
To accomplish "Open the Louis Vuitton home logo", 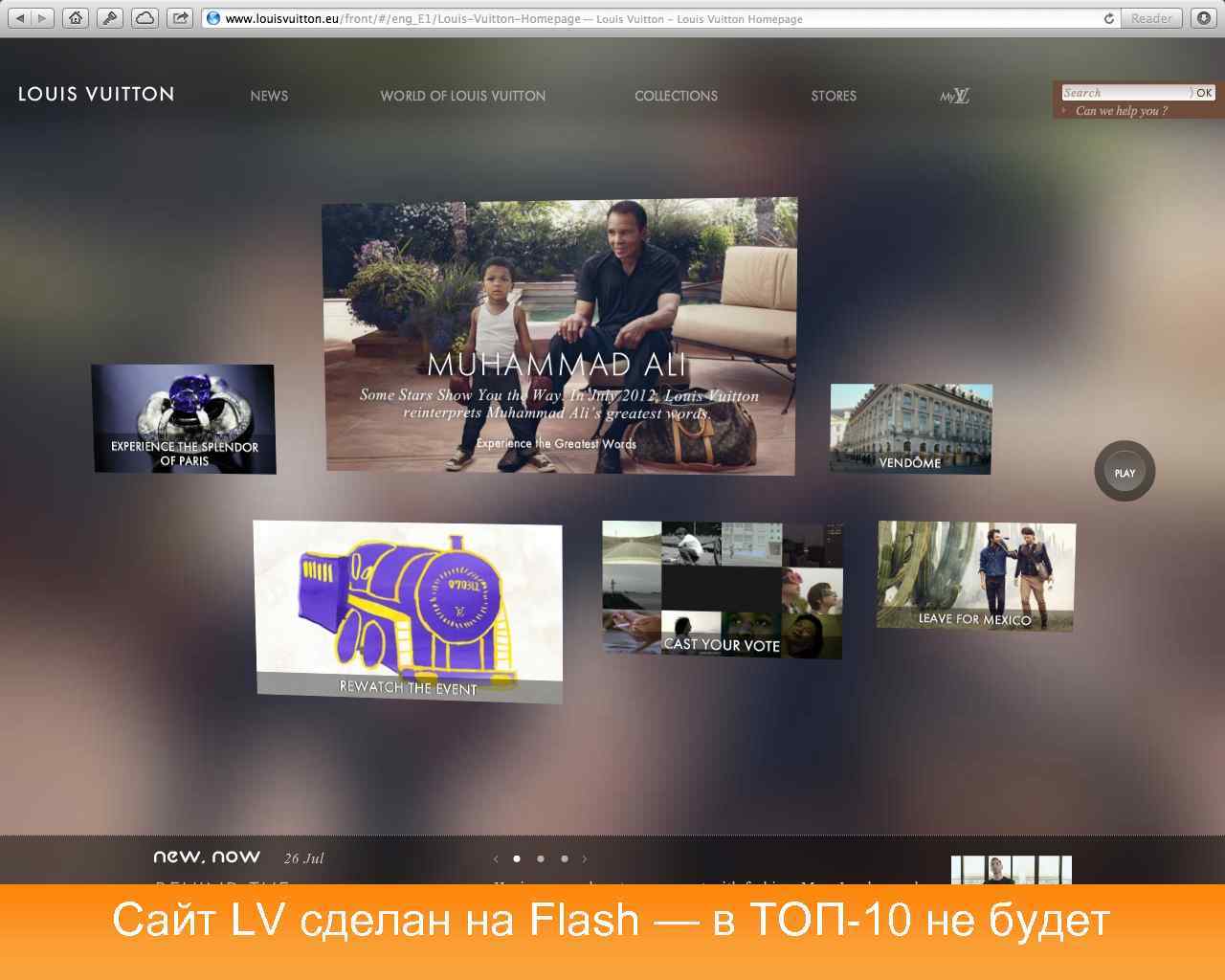I will tap(95, 94).
